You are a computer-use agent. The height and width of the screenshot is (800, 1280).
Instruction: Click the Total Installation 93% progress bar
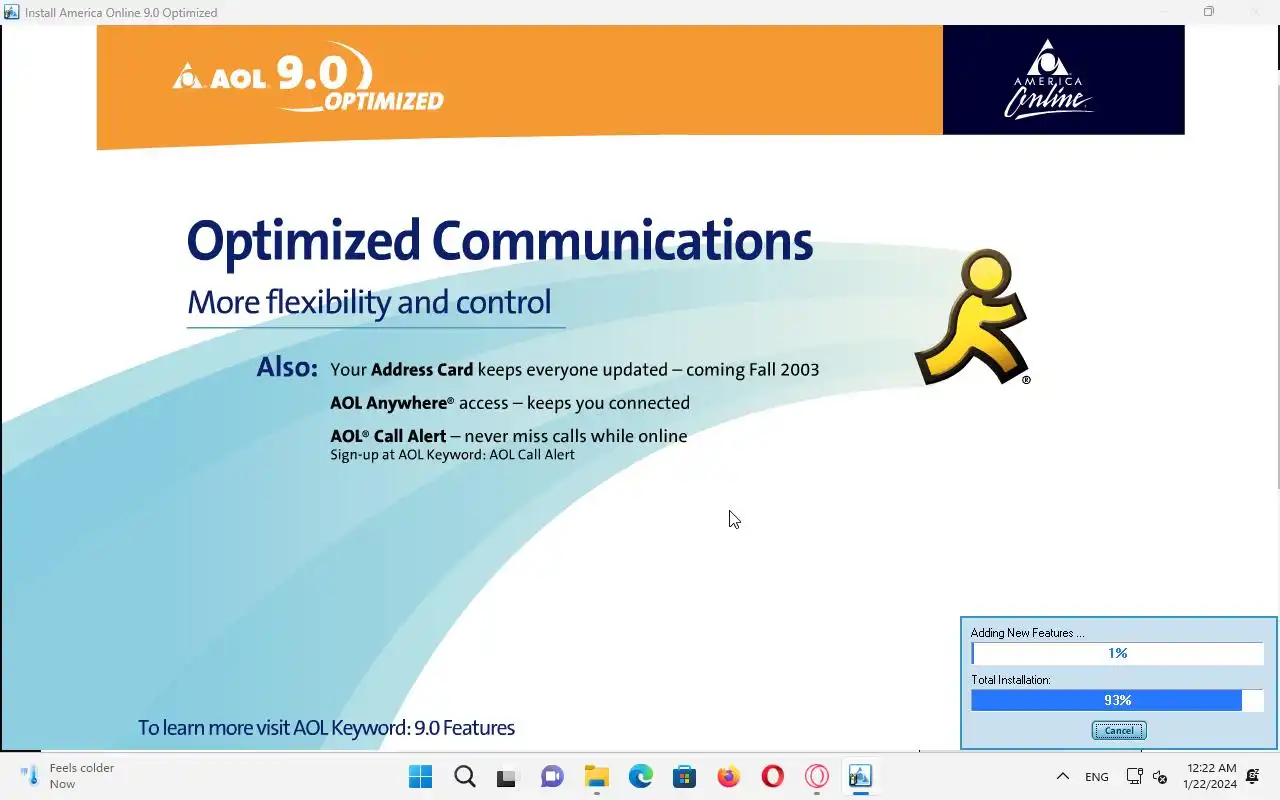(x=1117, y=700)
